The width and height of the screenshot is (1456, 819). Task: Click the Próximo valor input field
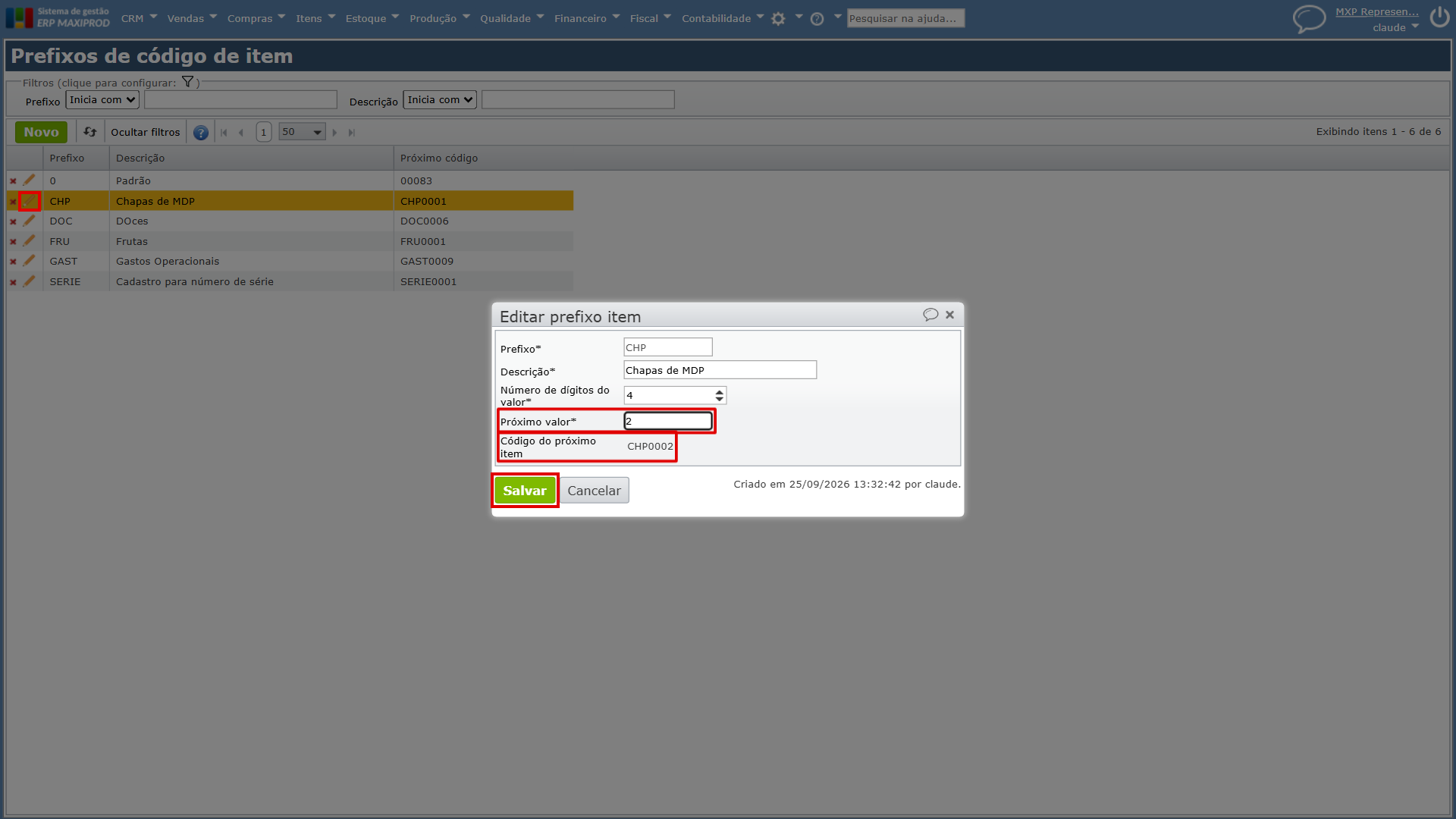668,421
